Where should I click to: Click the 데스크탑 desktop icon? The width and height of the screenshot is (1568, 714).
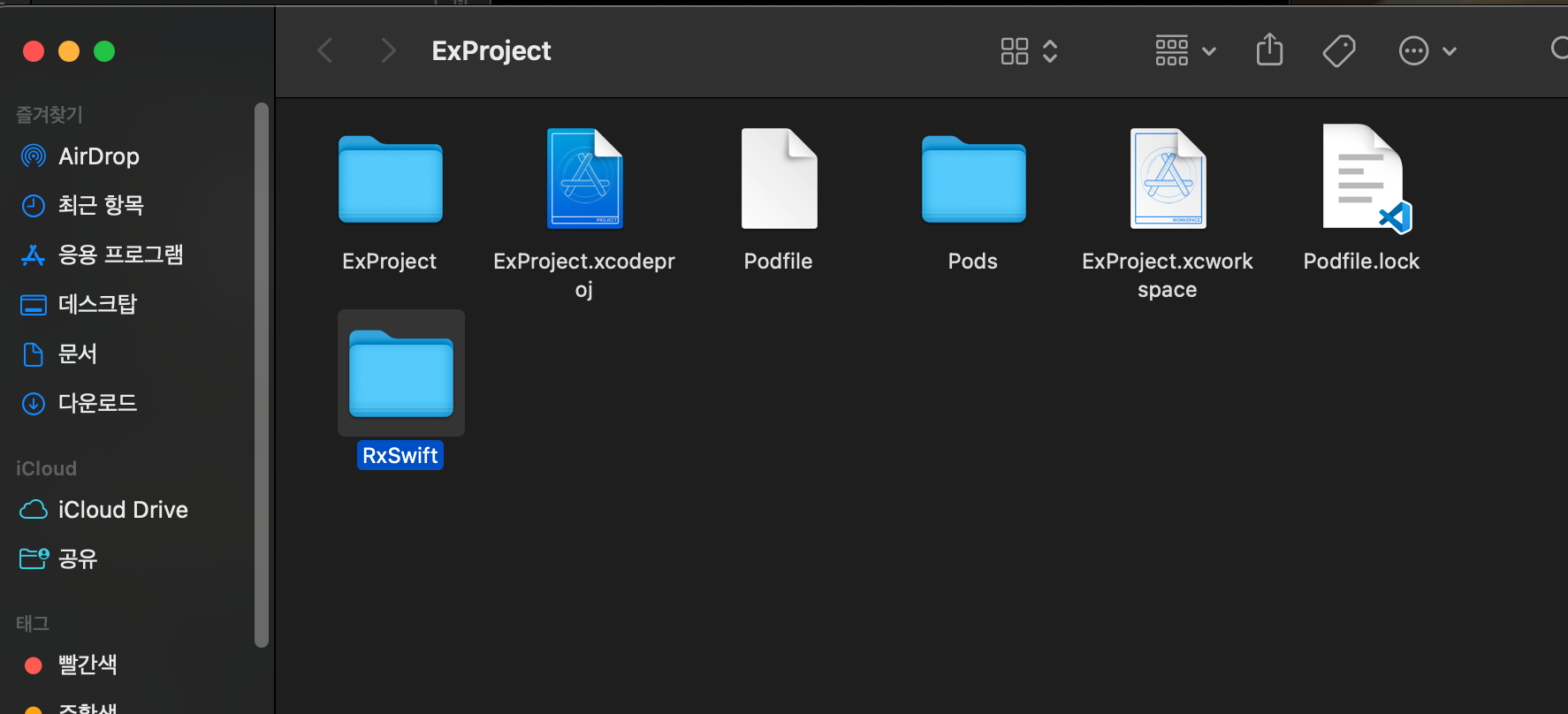point(33,305)
